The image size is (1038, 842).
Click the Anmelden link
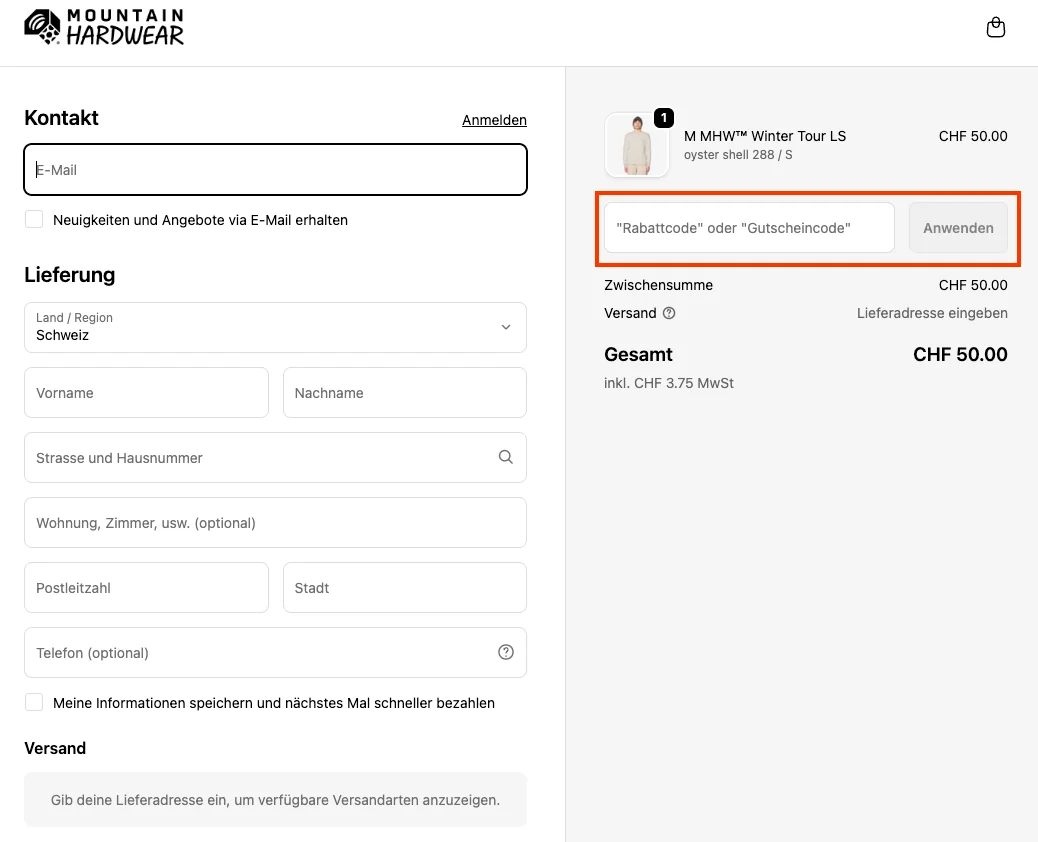[494, 120]
